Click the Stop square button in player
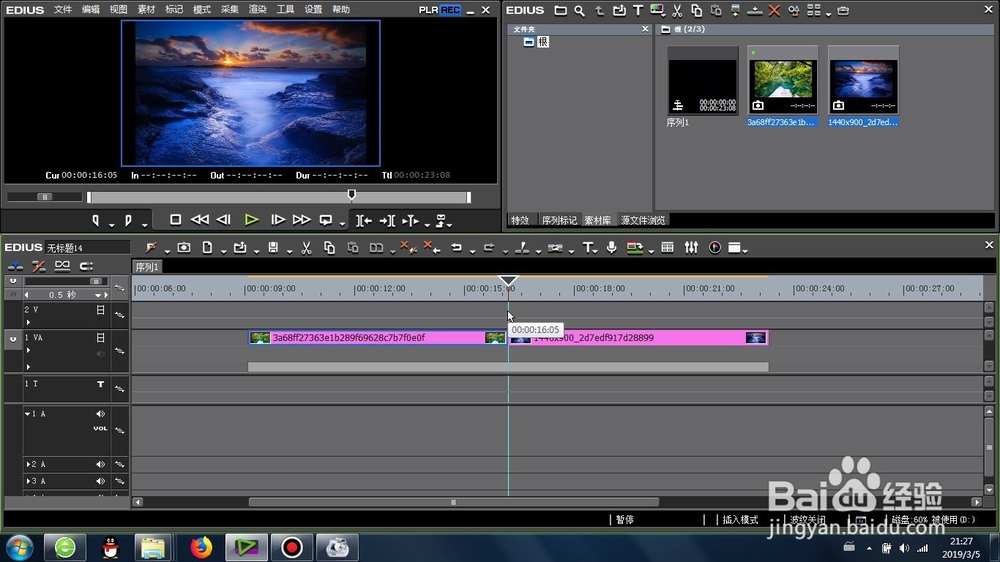 point(175,220)
